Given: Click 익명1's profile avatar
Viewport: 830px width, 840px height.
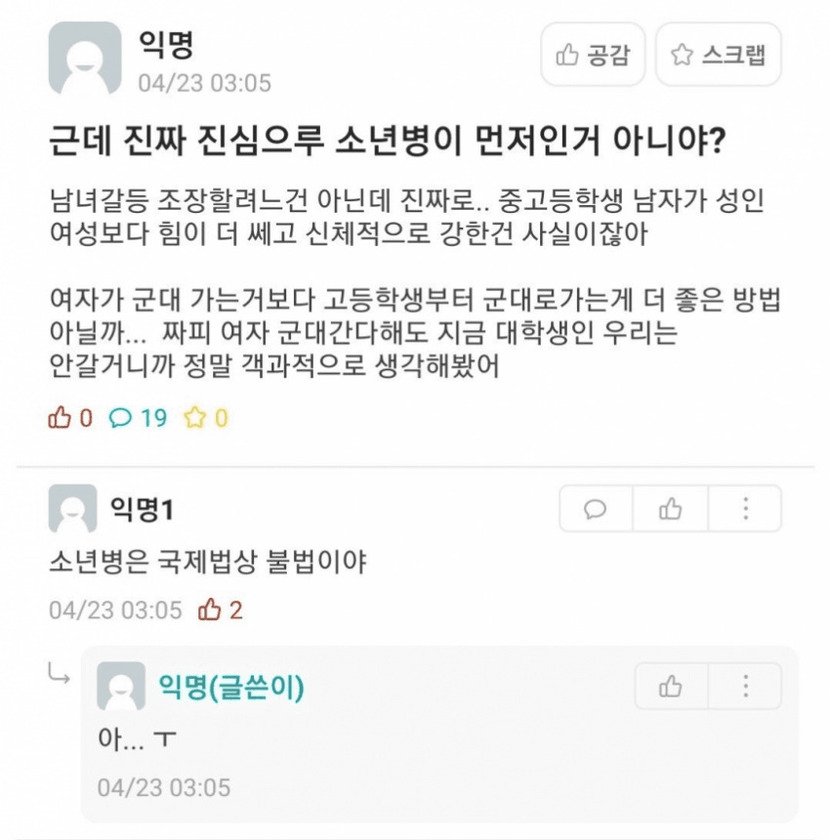Looking at the screenshot, I should 73,509.
